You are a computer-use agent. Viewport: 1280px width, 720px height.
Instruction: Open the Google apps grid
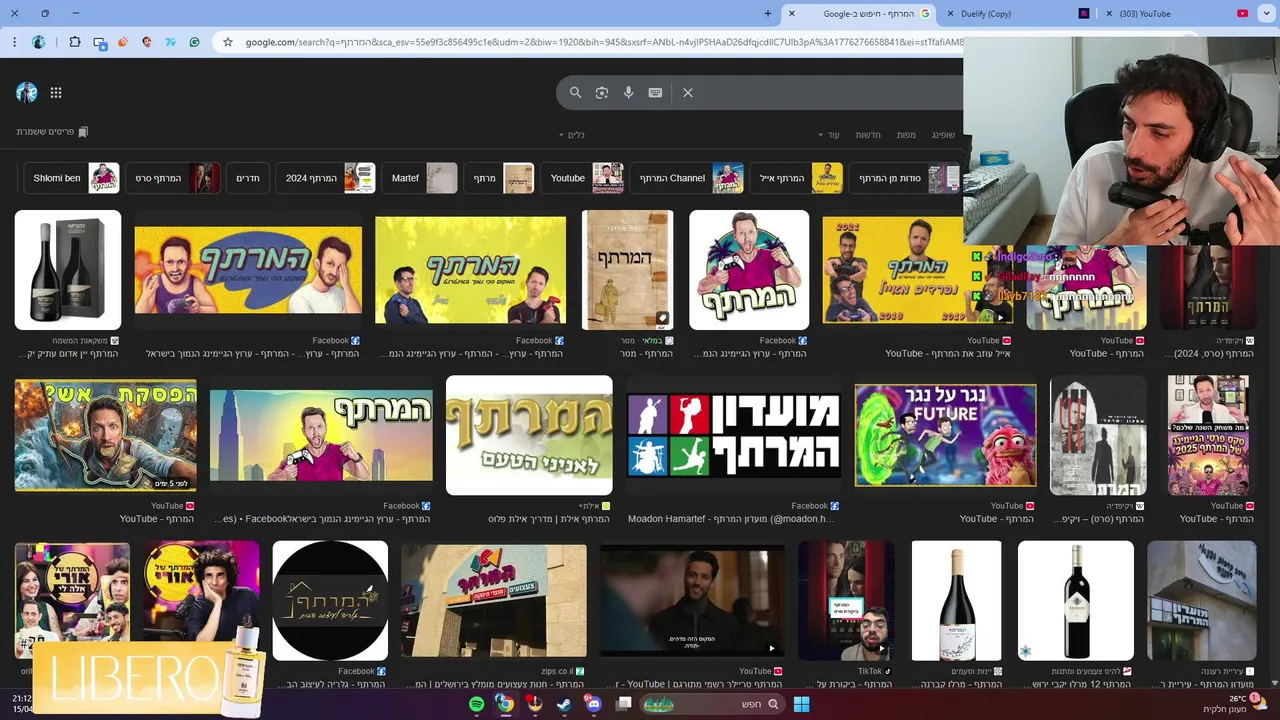(56, 93)
